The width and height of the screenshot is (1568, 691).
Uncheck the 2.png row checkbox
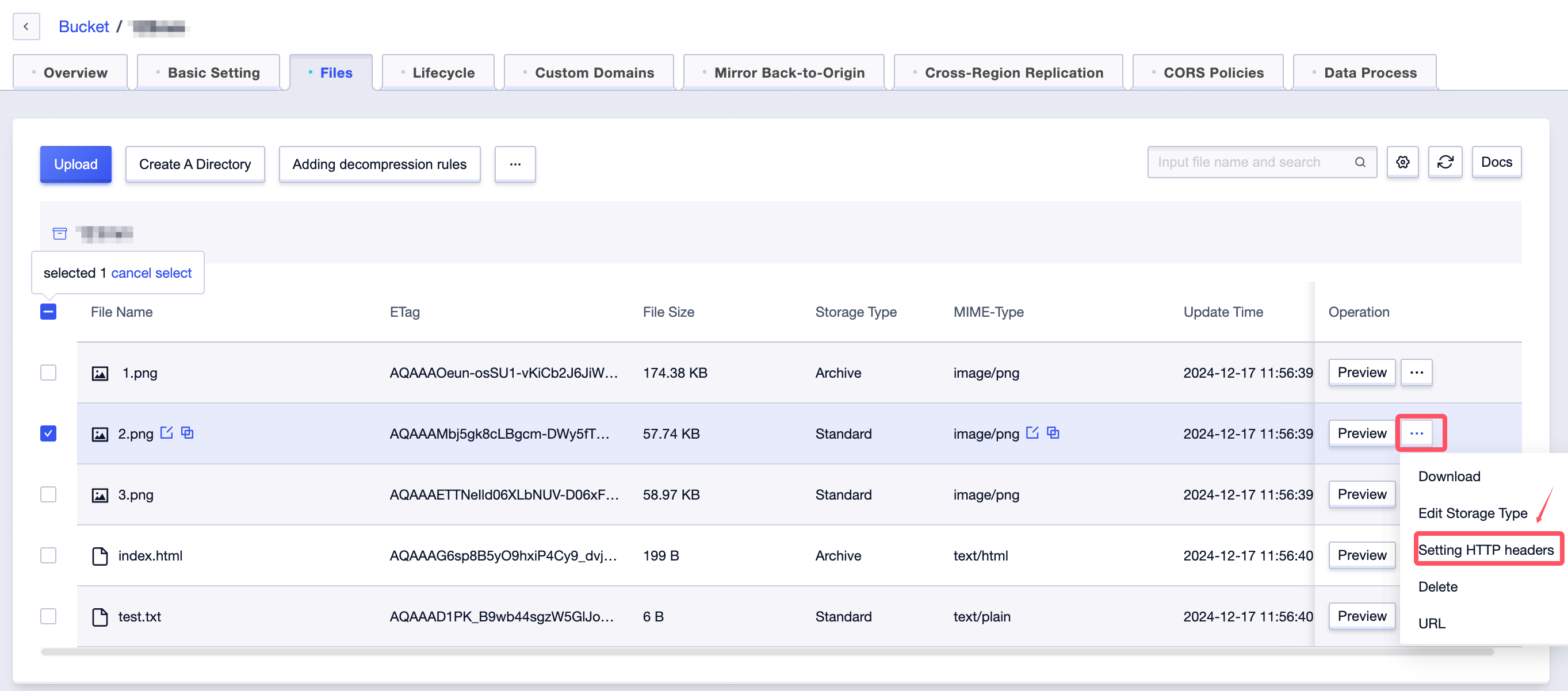[48, 433]
